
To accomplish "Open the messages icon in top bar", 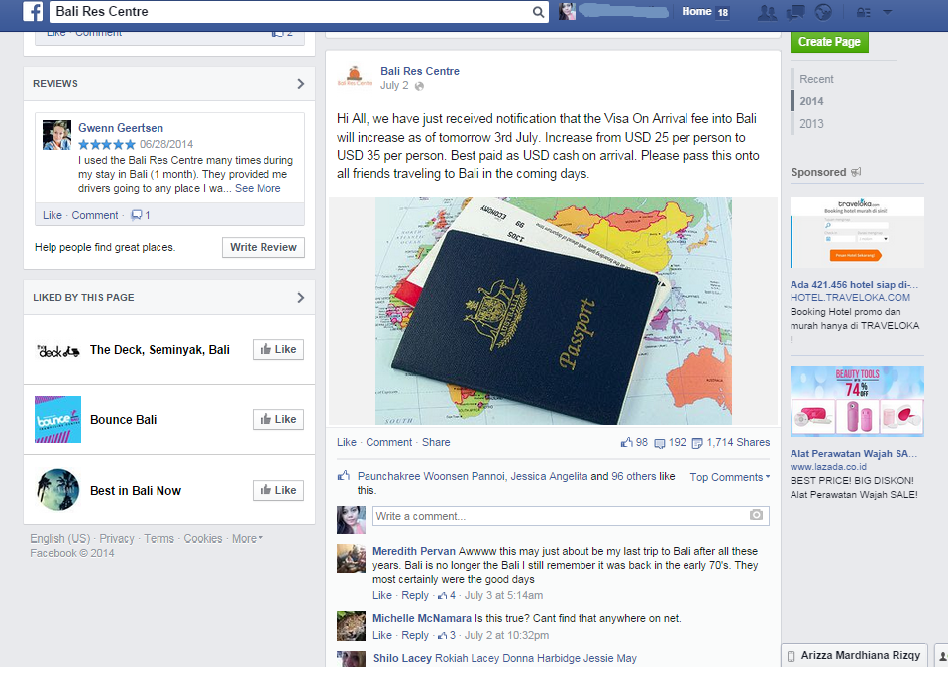I will point(795,12).
